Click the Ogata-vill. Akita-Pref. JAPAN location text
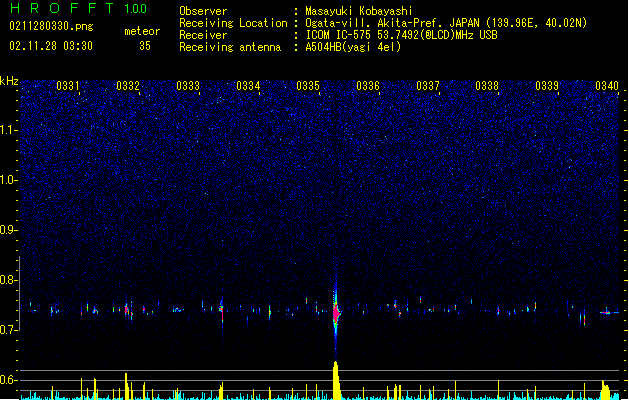The width and height of the screenshot is (629, 400). tap(446, 23)
